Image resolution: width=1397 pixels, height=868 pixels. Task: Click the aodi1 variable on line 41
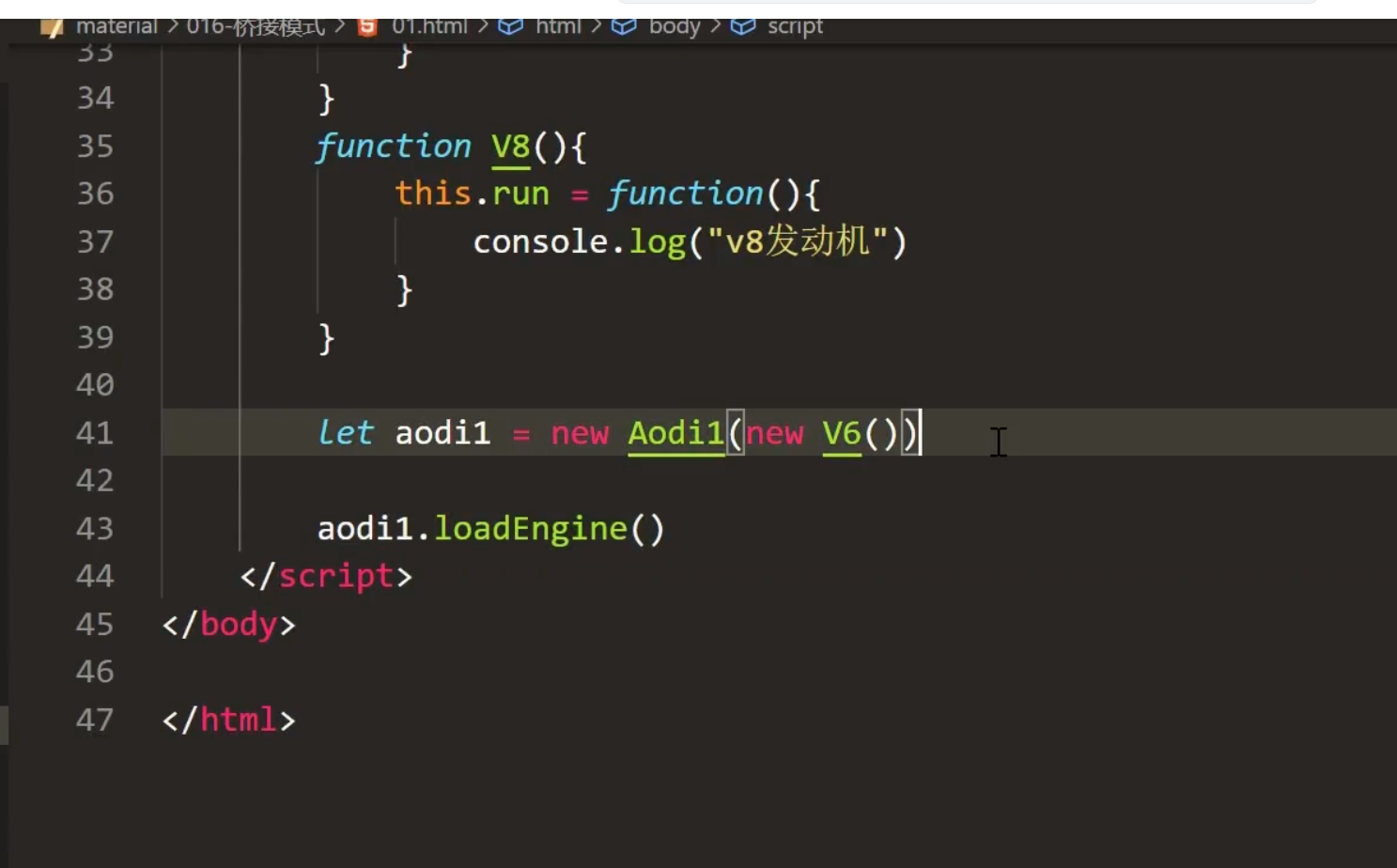coord(442,434)
